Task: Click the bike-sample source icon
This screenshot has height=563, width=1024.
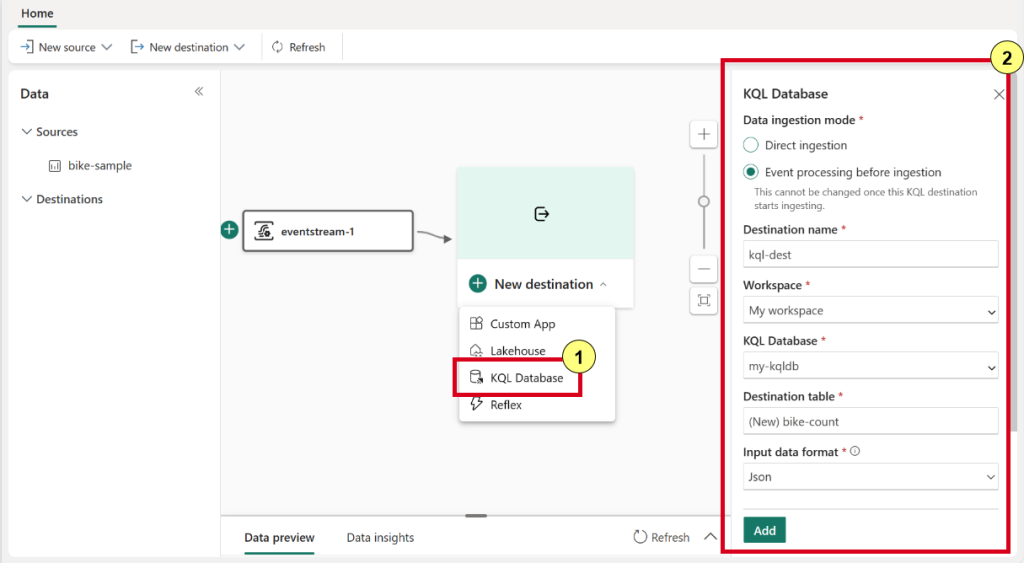Action: 55,166
